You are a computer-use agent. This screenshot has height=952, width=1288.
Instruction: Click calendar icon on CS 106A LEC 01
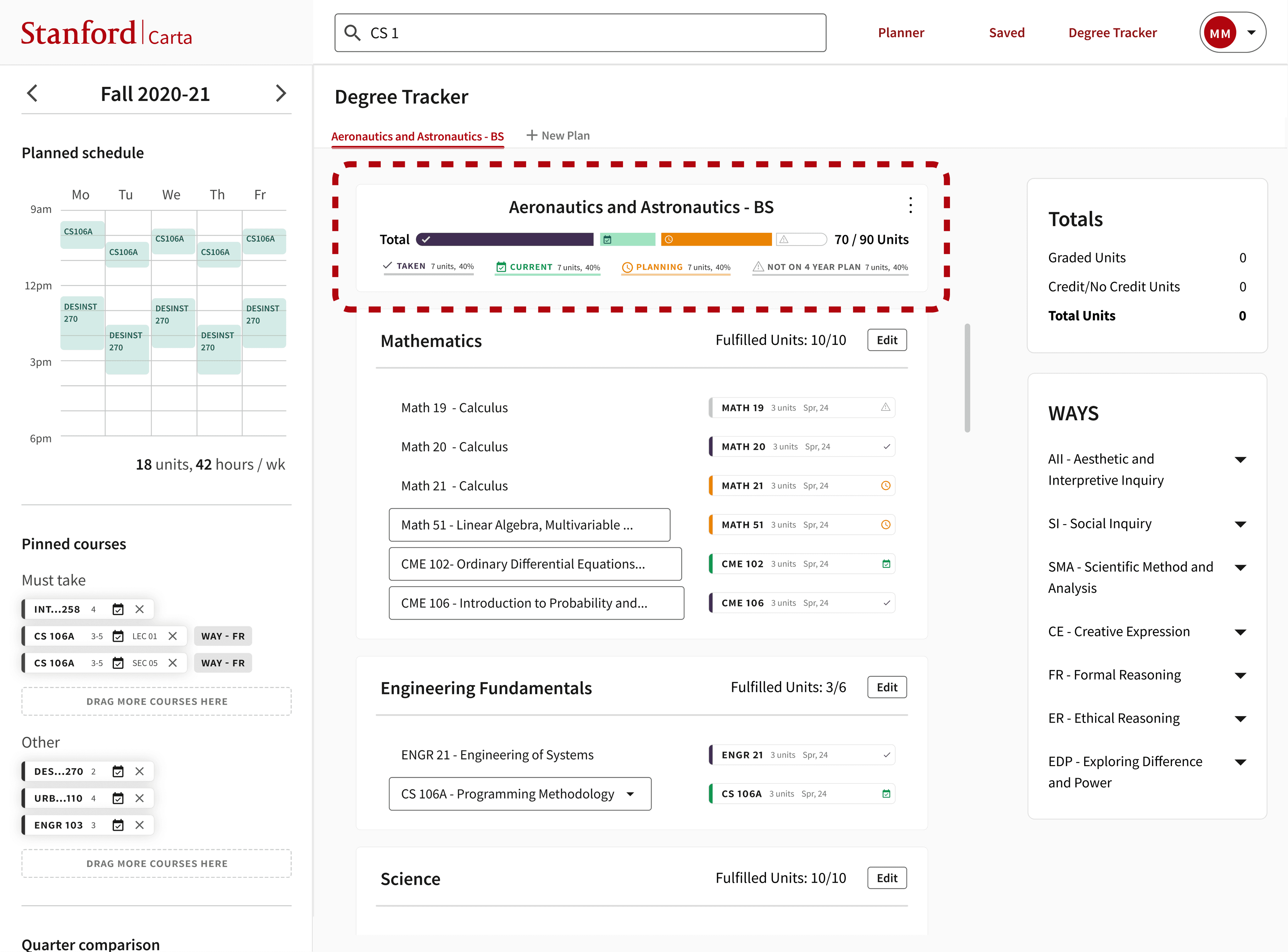tap(118, 636)
